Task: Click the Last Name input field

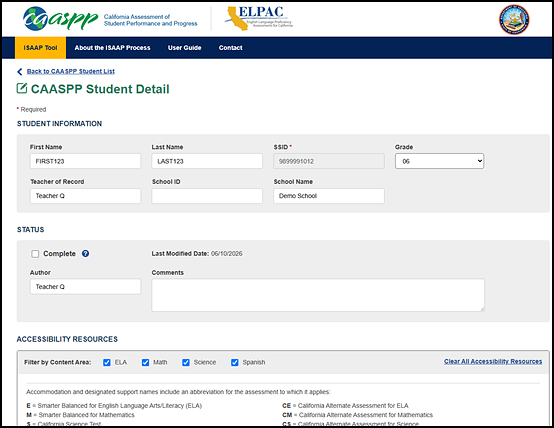Action: 207,161
